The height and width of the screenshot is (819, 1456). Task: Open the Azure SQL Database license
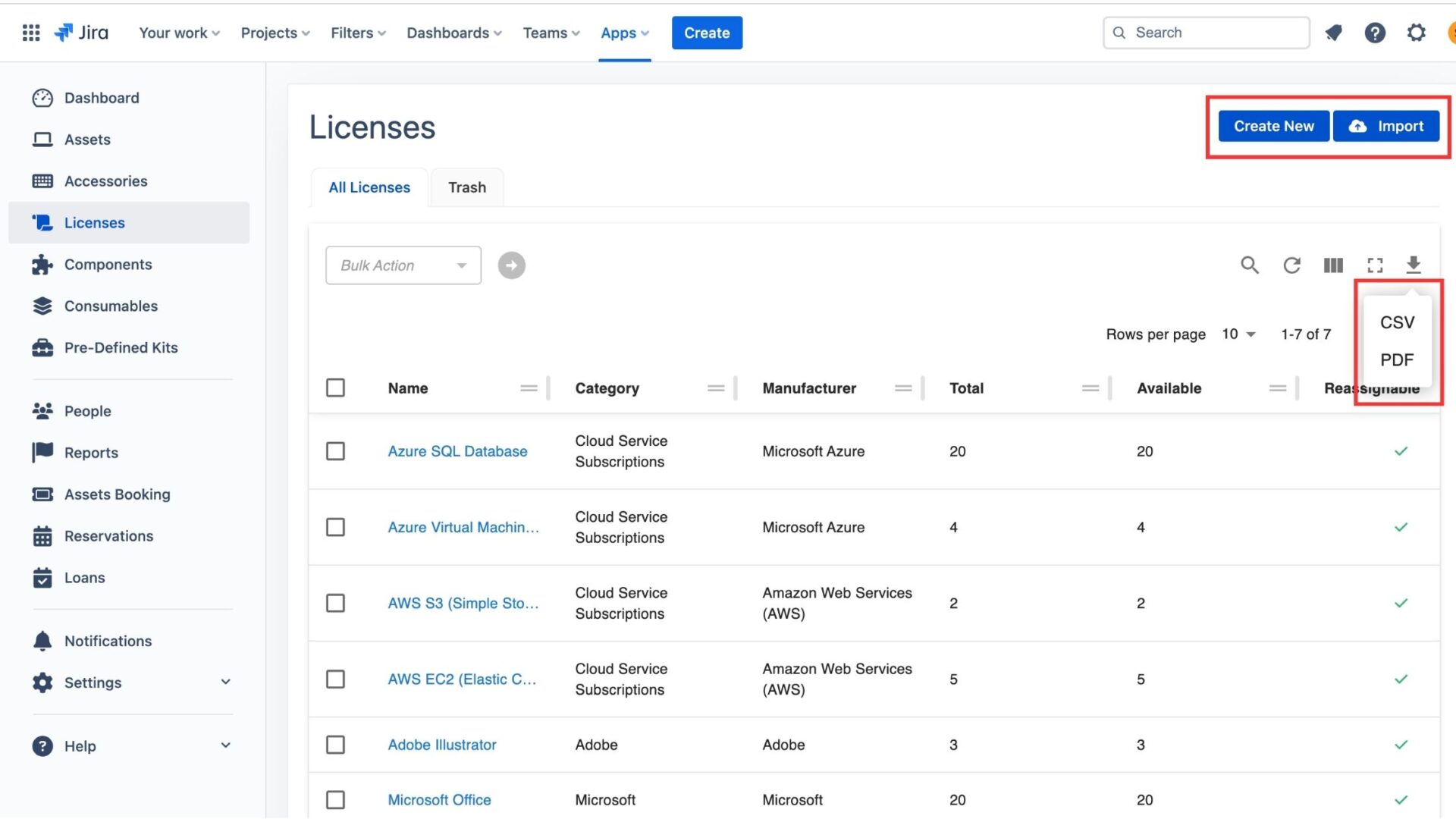click(457, 451)
